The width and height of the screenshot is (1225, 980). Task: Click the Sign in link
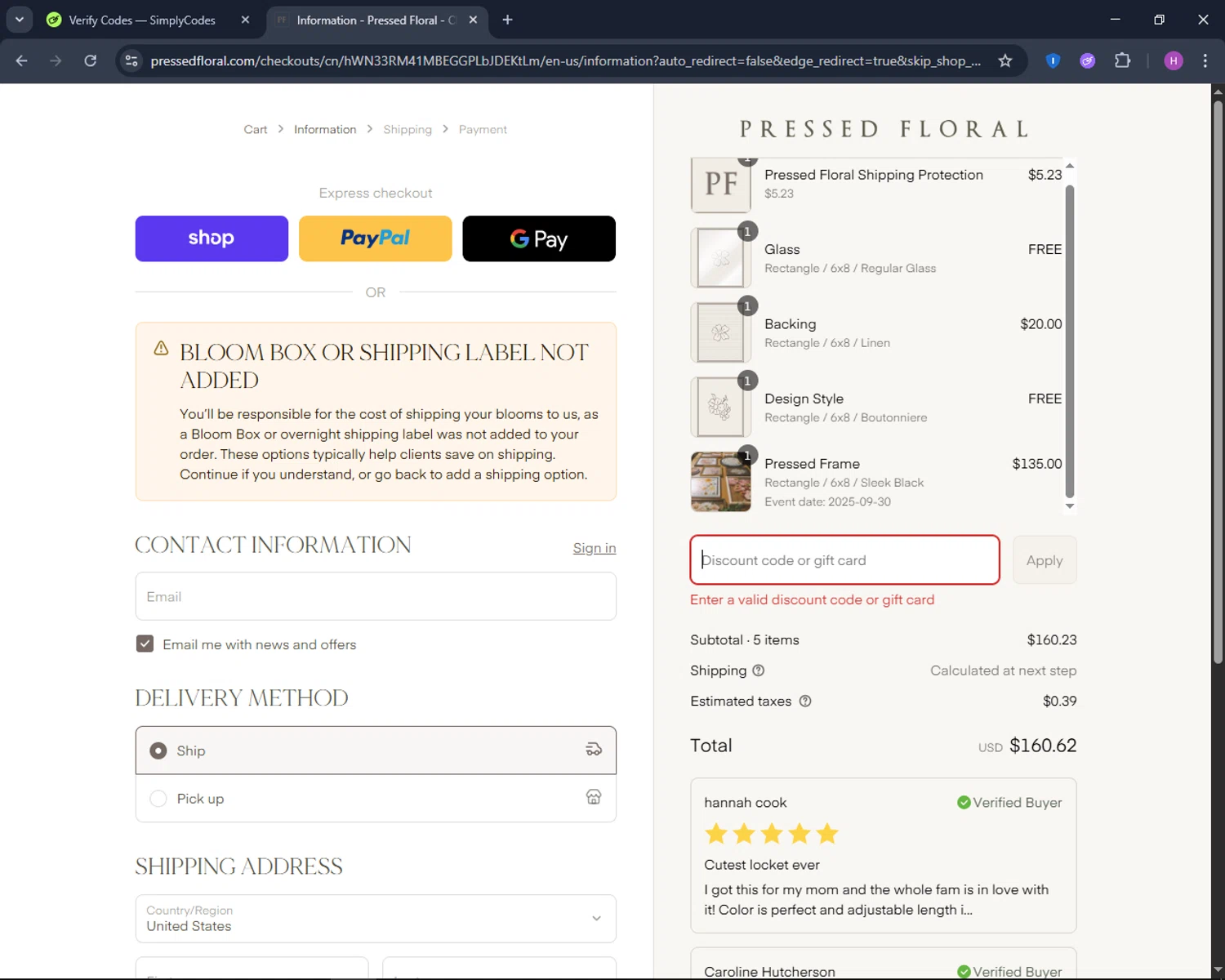coord(595,548)
